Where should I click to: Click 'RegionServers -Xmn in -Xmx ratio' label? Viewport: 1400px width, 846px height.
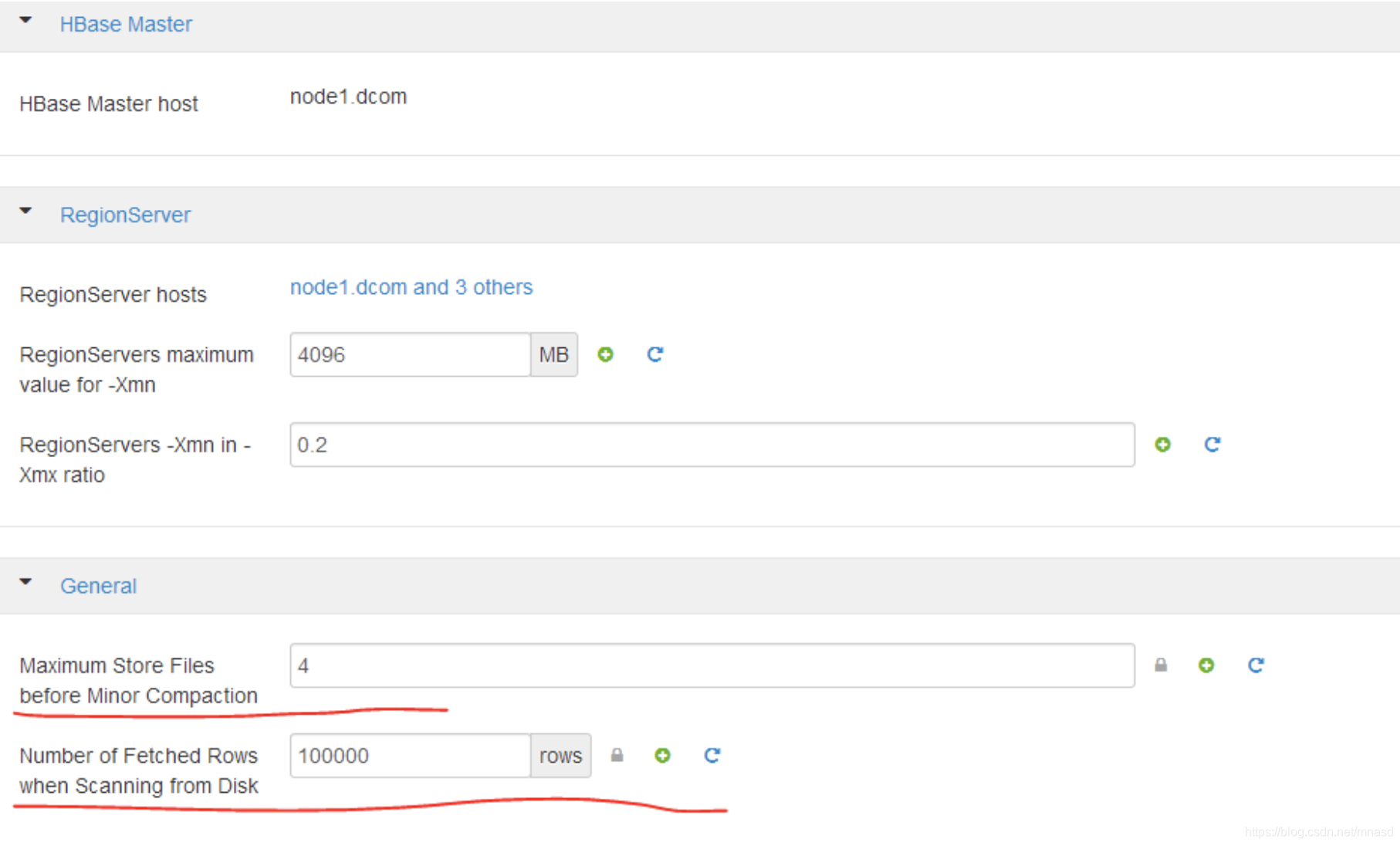point(135,459)
